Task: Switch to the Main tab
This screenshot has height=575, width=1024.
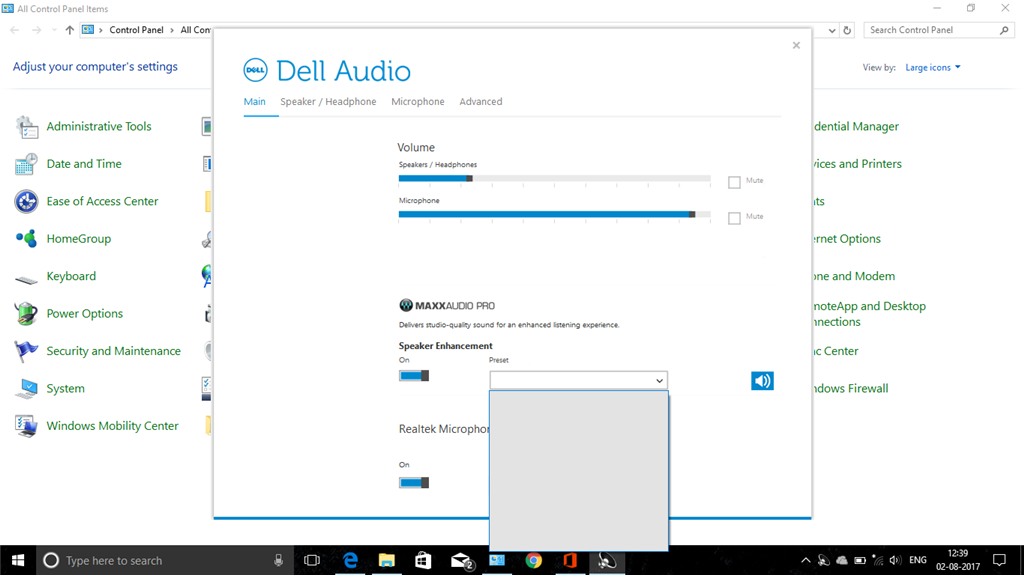Action: click(x=255, y=102)
